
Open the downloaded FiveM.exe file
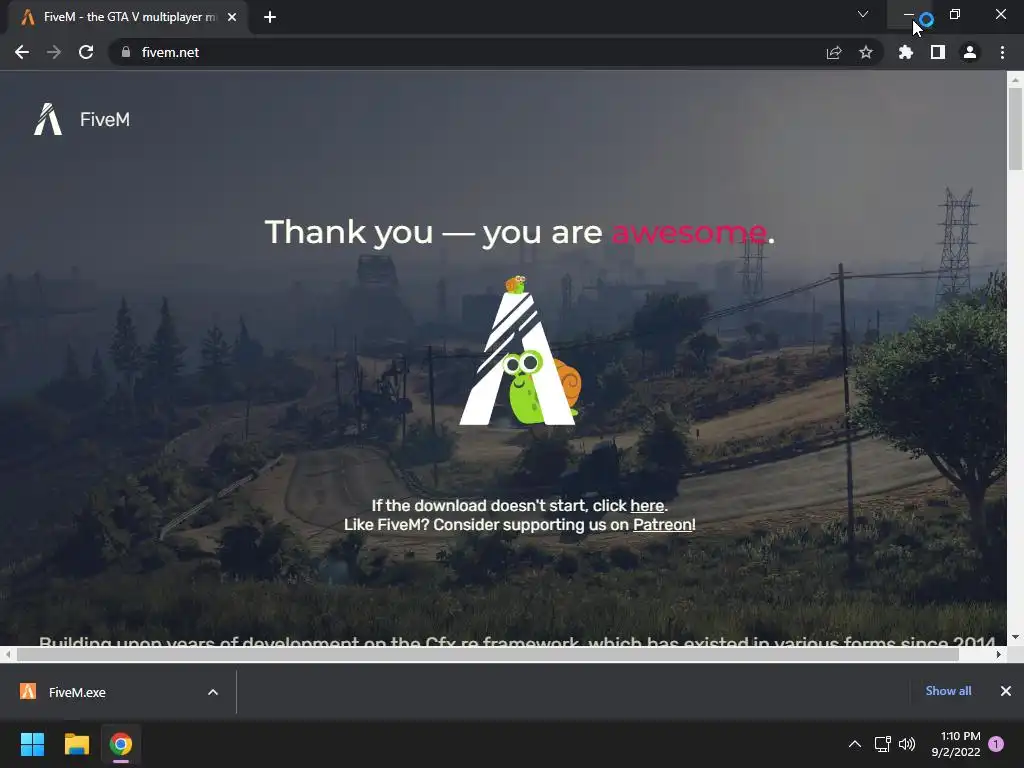[x=77, y=692]
